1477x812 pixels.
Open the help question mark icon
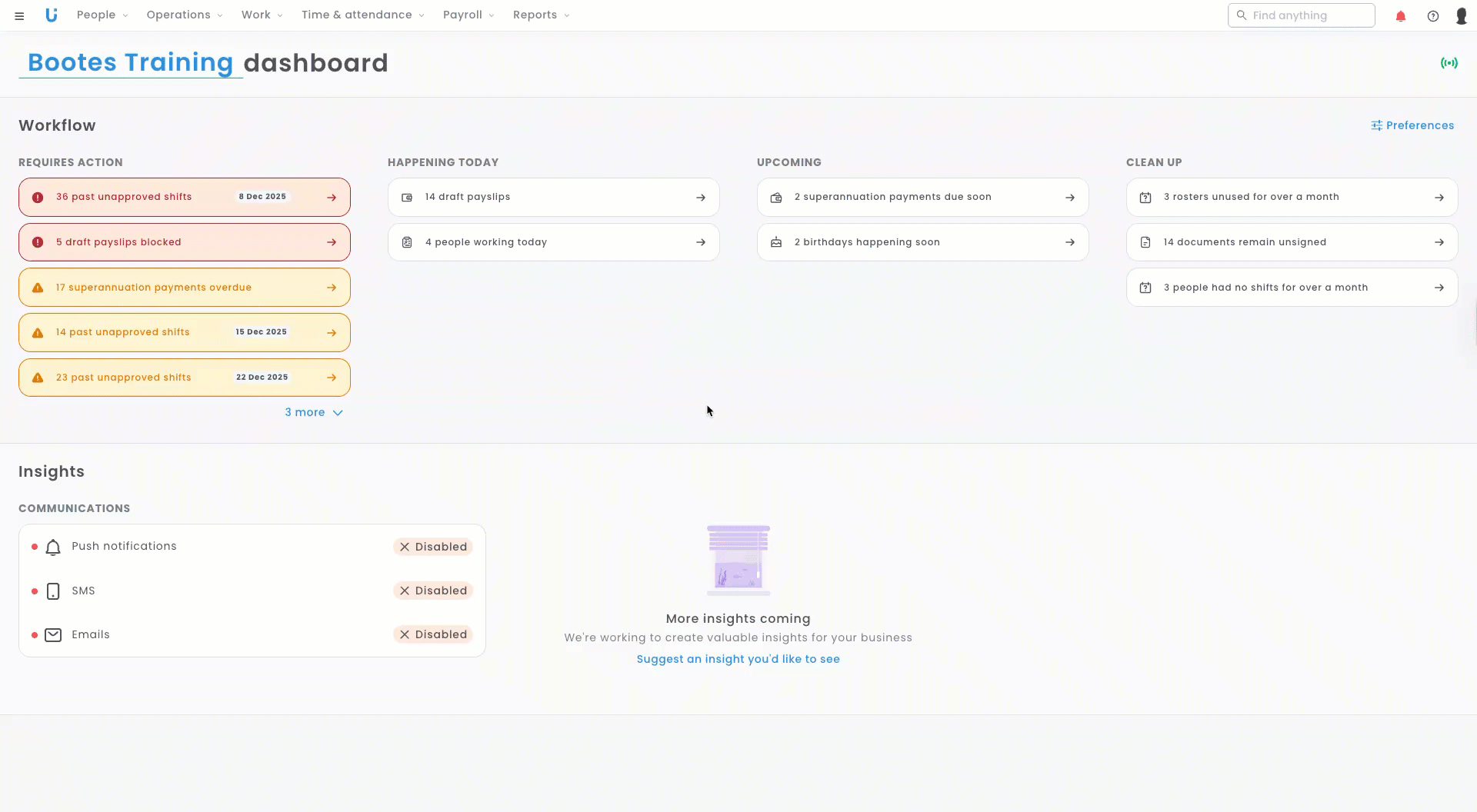1433,16
